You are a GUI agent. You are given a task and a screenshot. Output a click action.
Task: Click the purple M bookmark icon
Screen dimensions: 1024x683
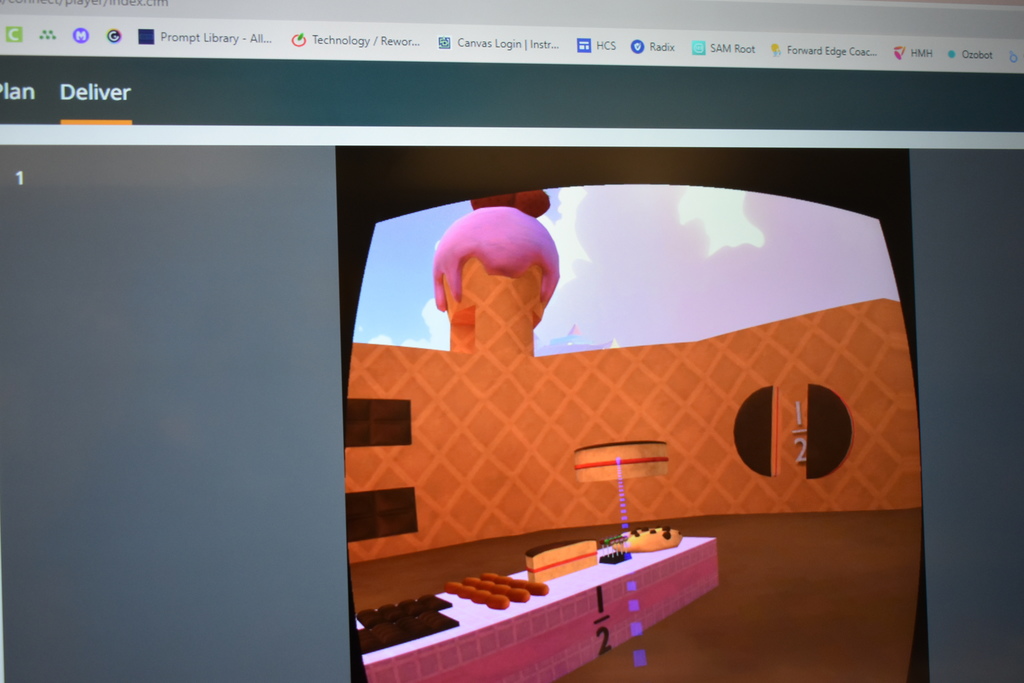tap(81, 35)
